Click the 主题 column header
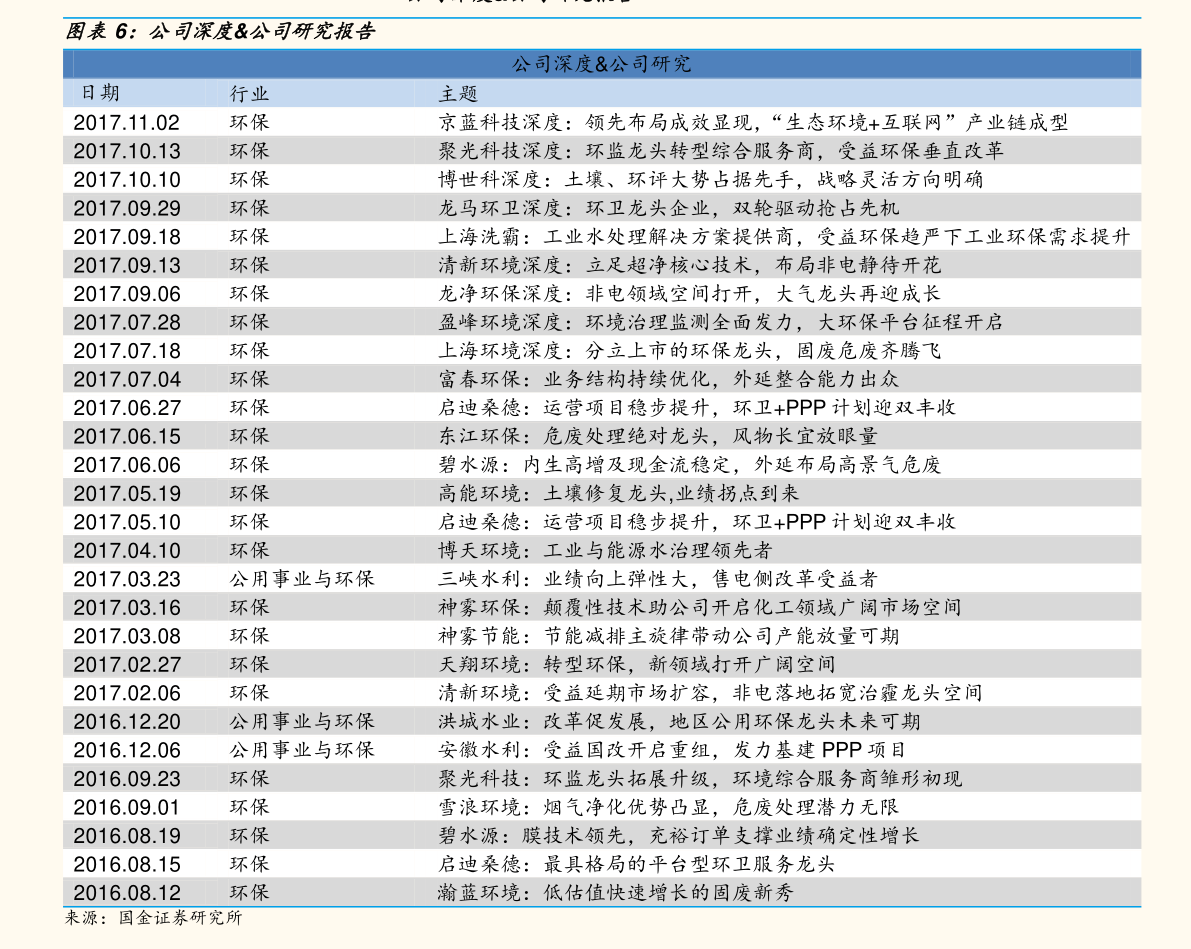 [458, 93]
